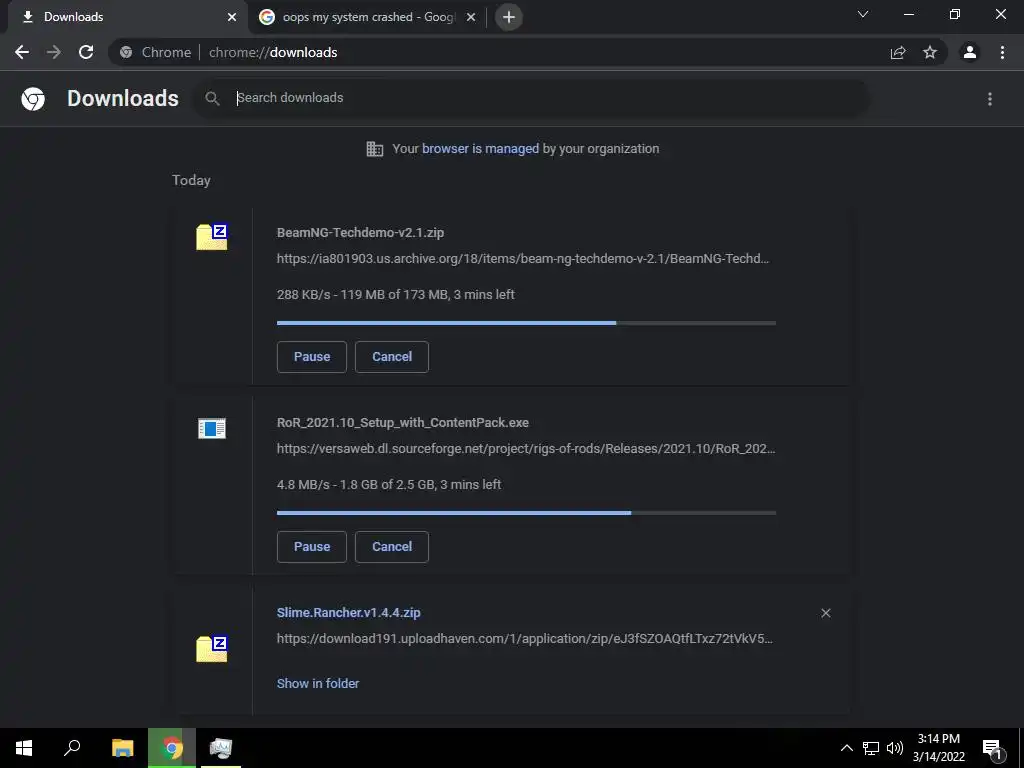Open Chrome's main three-dot menu
Screen dimensions: 1024x768
tap(1002, 52)
